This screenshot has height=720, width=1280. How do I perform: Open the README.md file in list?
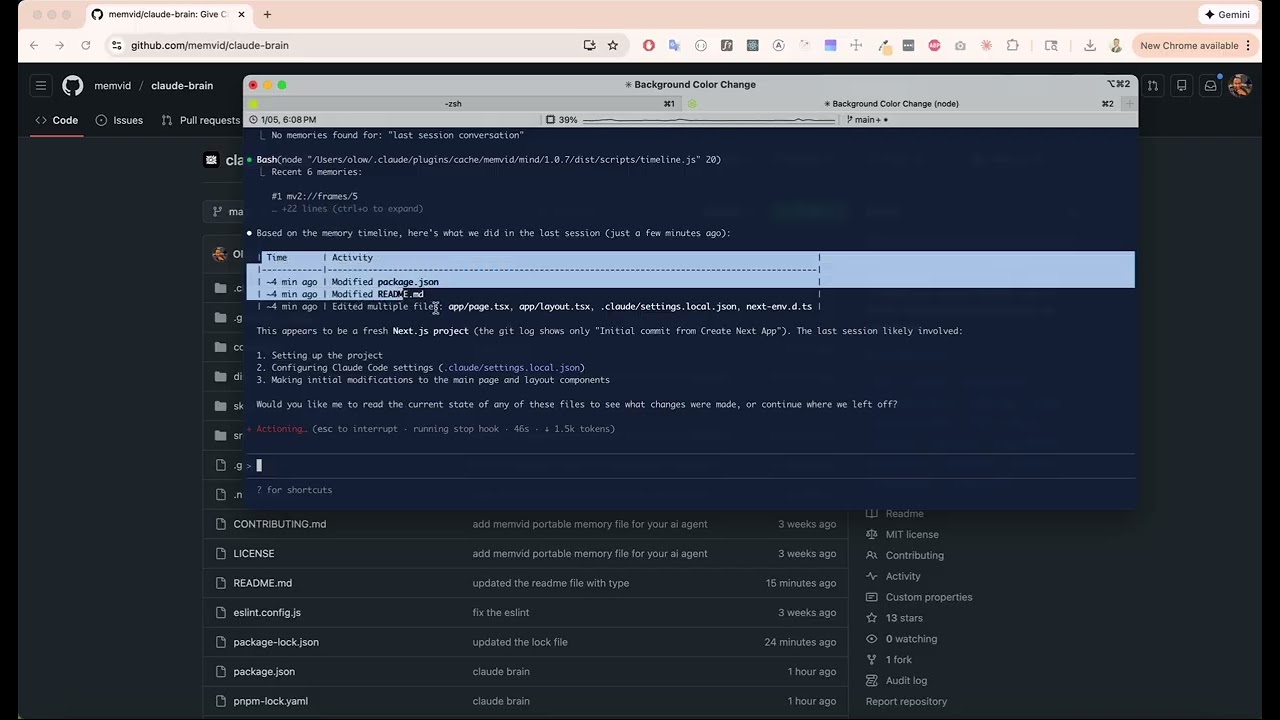(x=263, y=583)
